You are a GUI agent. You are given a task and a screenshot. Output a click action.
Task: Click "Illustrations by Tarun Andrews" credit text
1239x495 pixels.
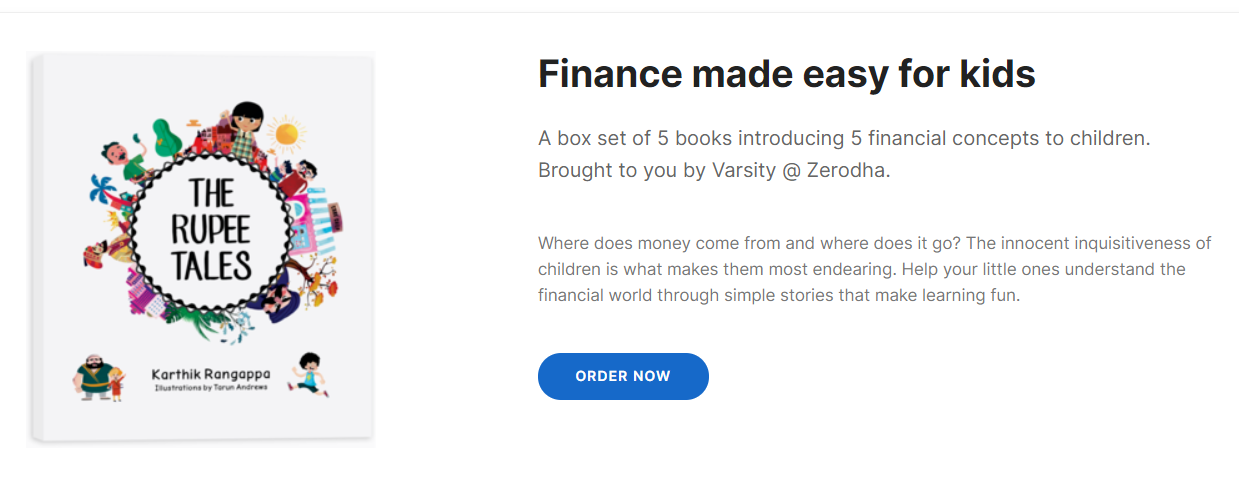click(210, 386)
